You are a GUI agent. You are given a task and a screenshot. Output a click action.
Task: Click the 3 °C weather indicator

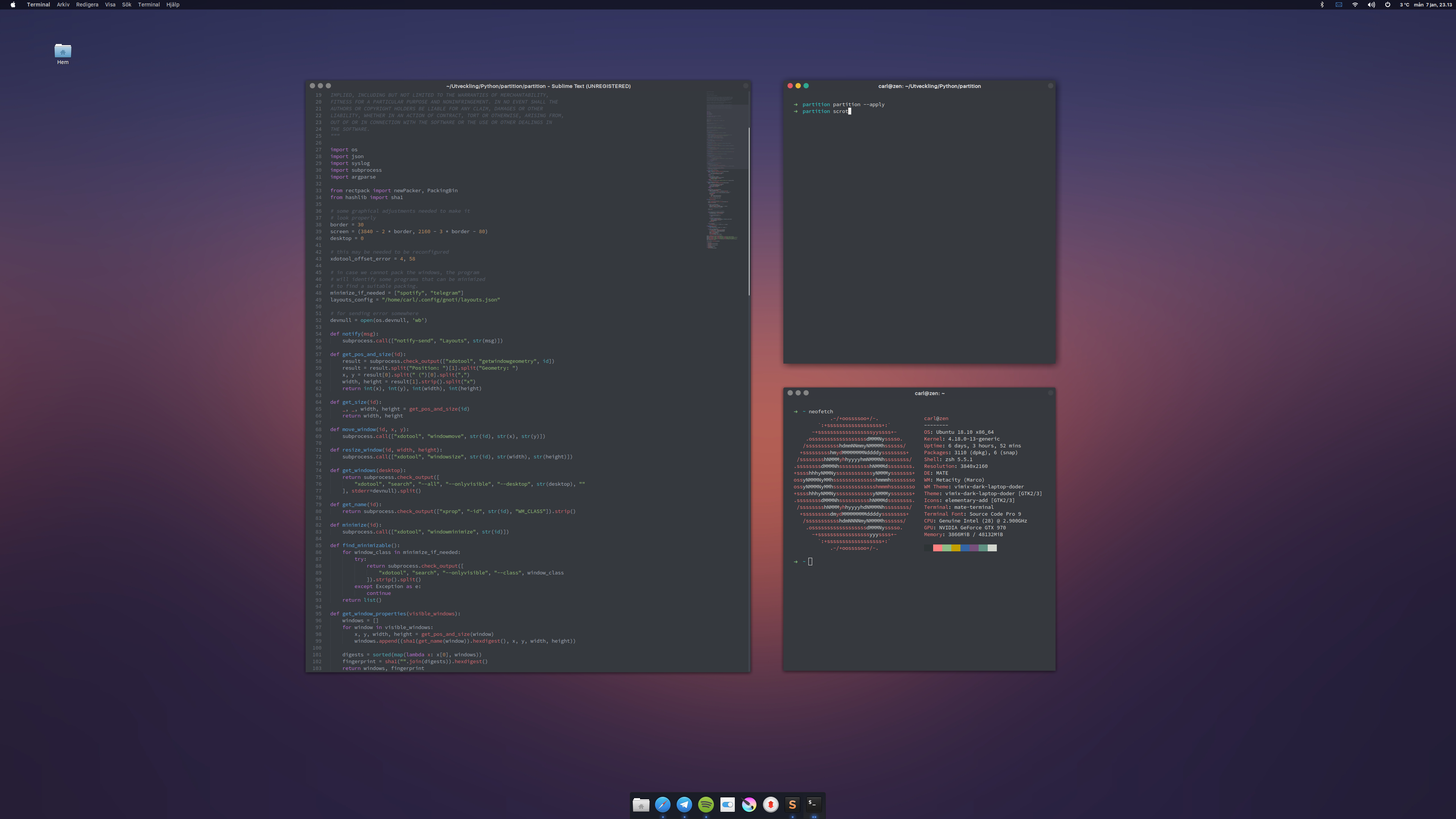click(x=1404, y=5)
